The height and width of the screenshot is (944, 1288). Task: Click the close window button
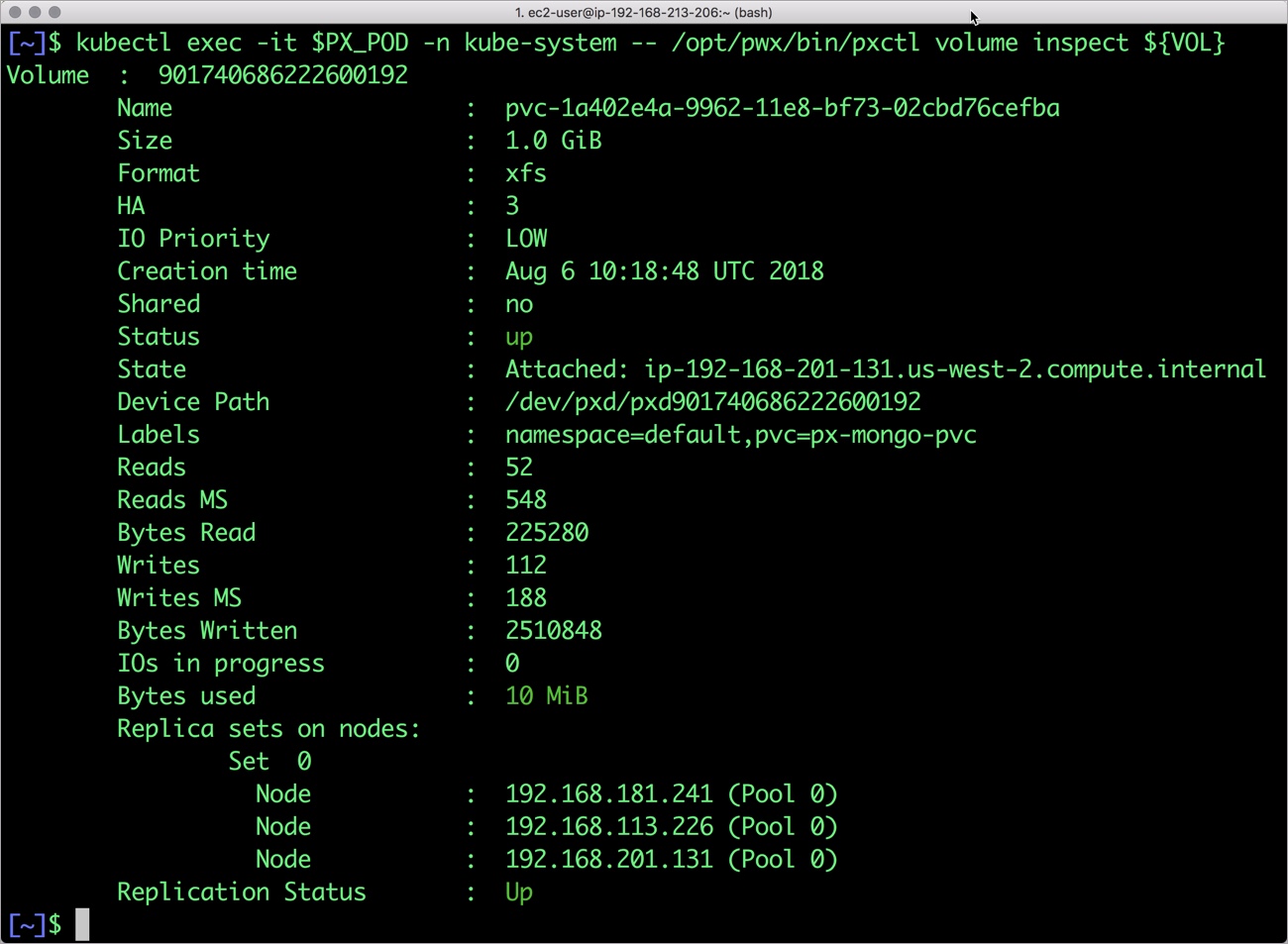coord(15,12)
